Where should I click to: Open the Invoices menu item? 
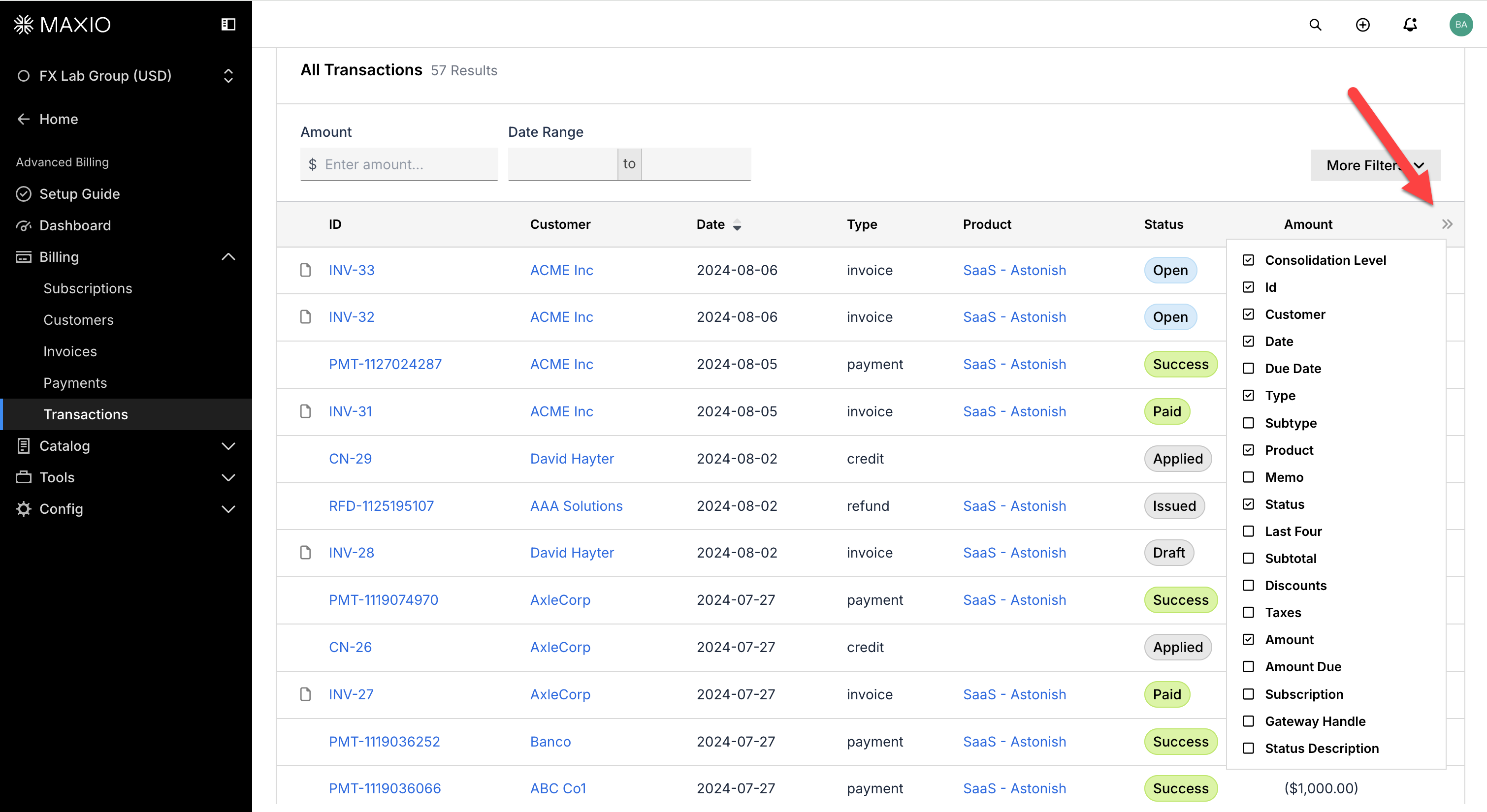tap(70, 351)
